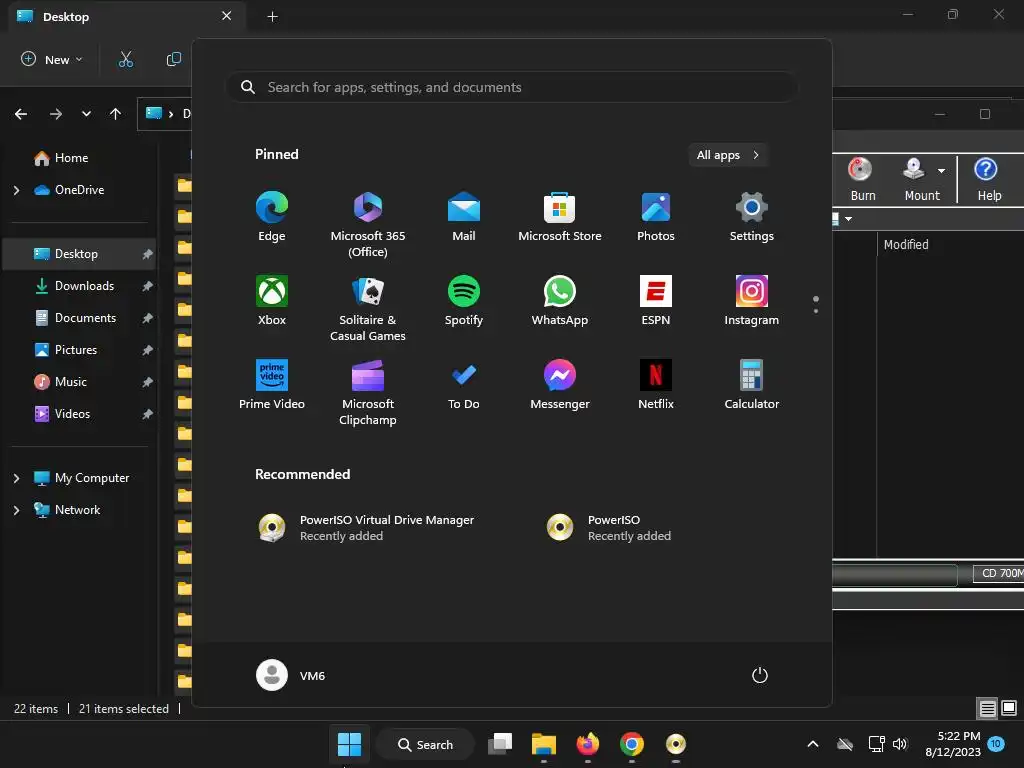This screenshot has width=1024, height=768.
Task: Go to next page of pinned apps
Action: point(816,311)
